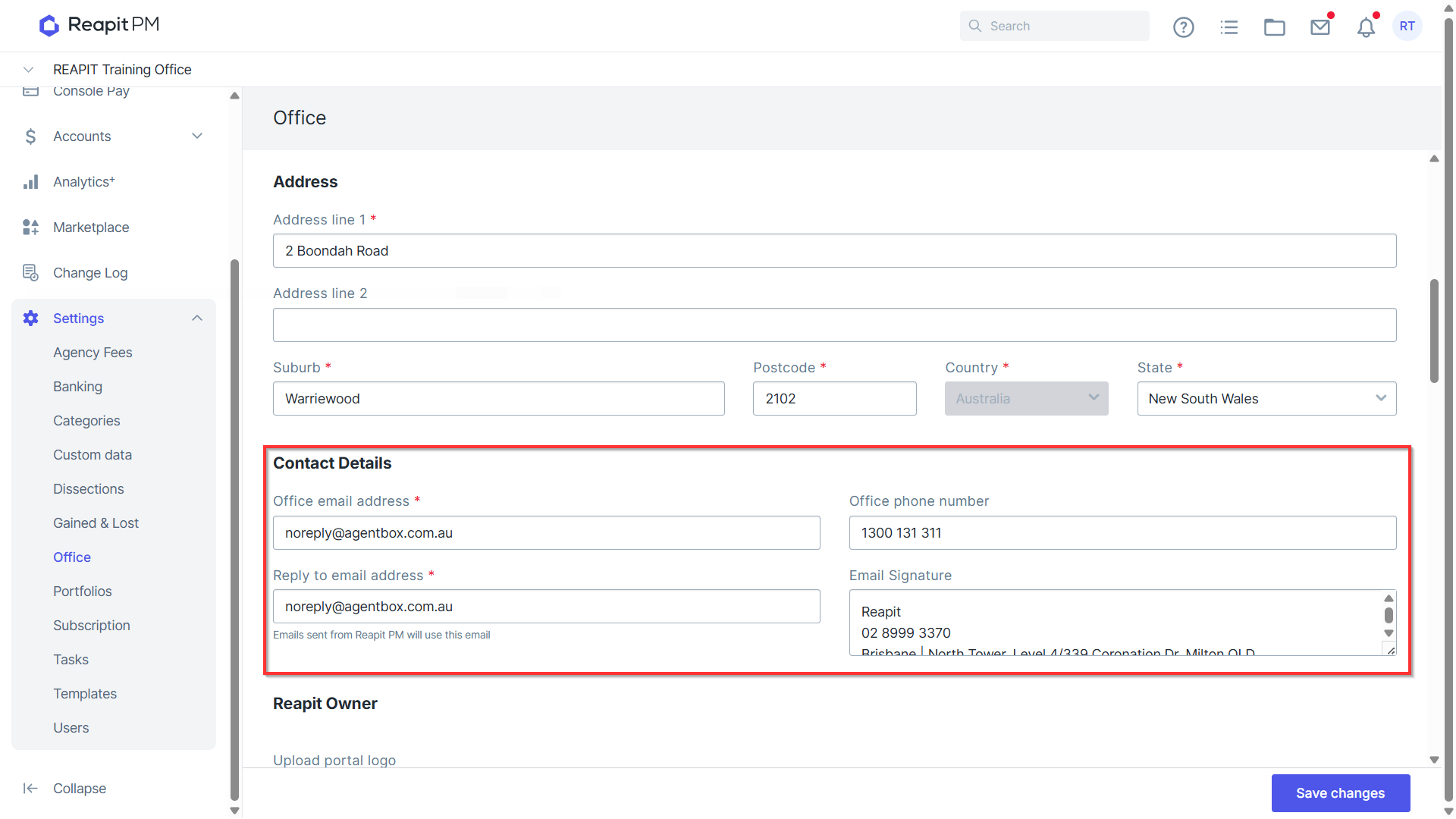
Task: Open Agency Fees settings page
Action: [x=93, y=353]
